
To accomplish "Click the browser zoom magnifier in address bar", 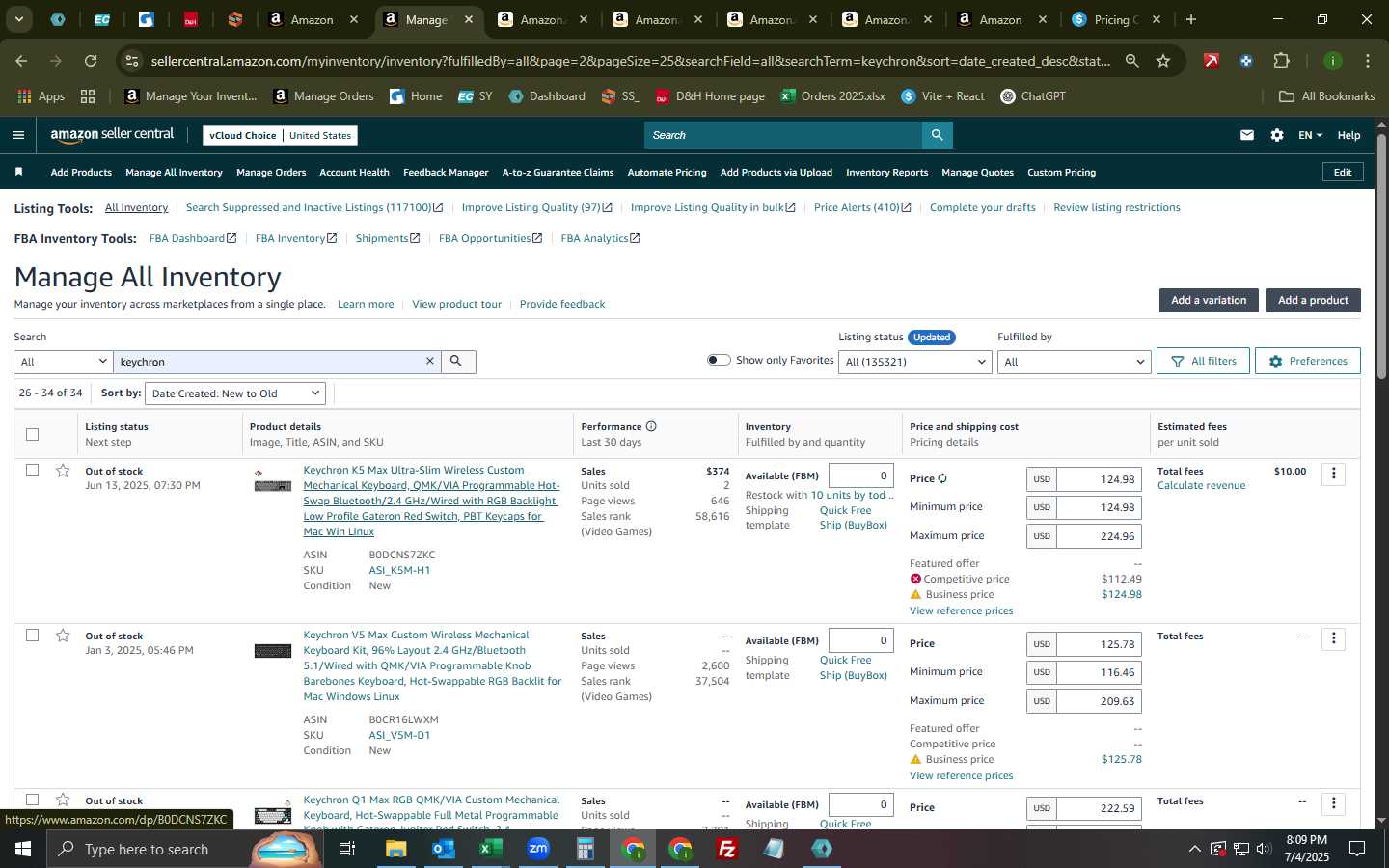I will (1131, 61).
